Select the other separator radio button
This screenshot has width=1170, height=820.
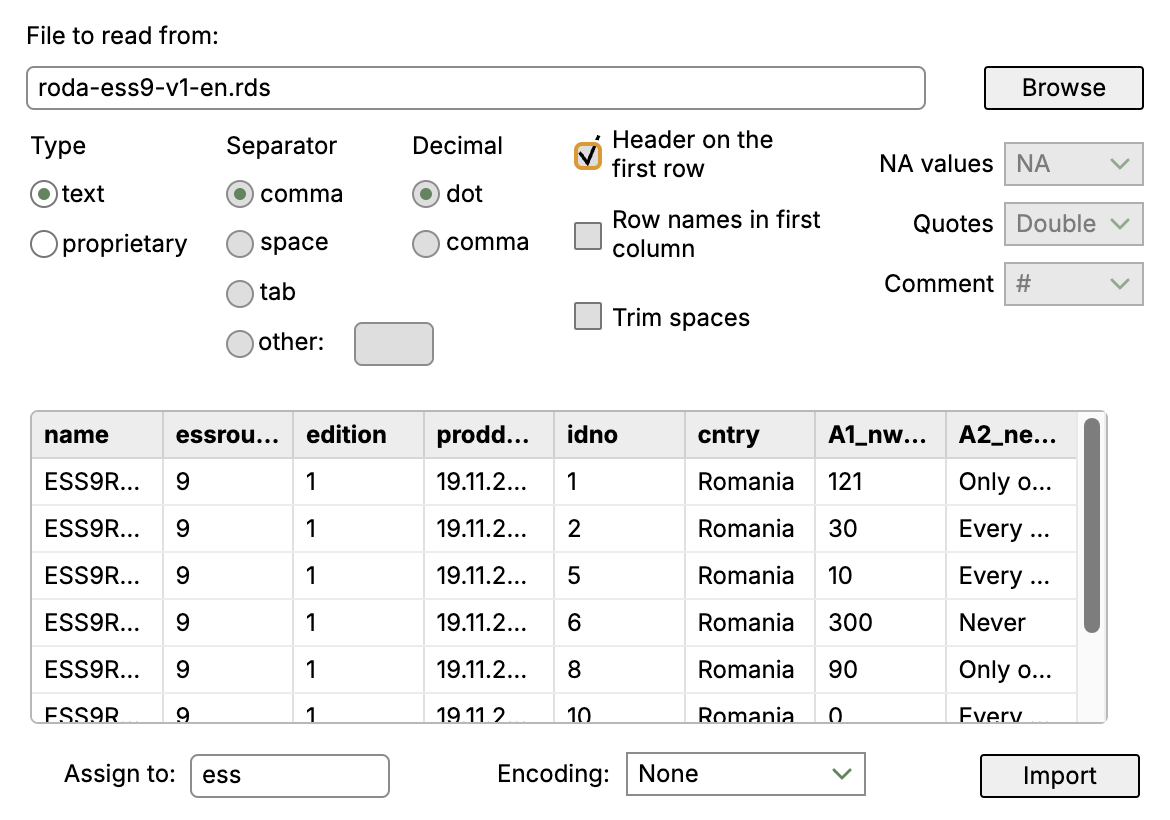(240, 343)
